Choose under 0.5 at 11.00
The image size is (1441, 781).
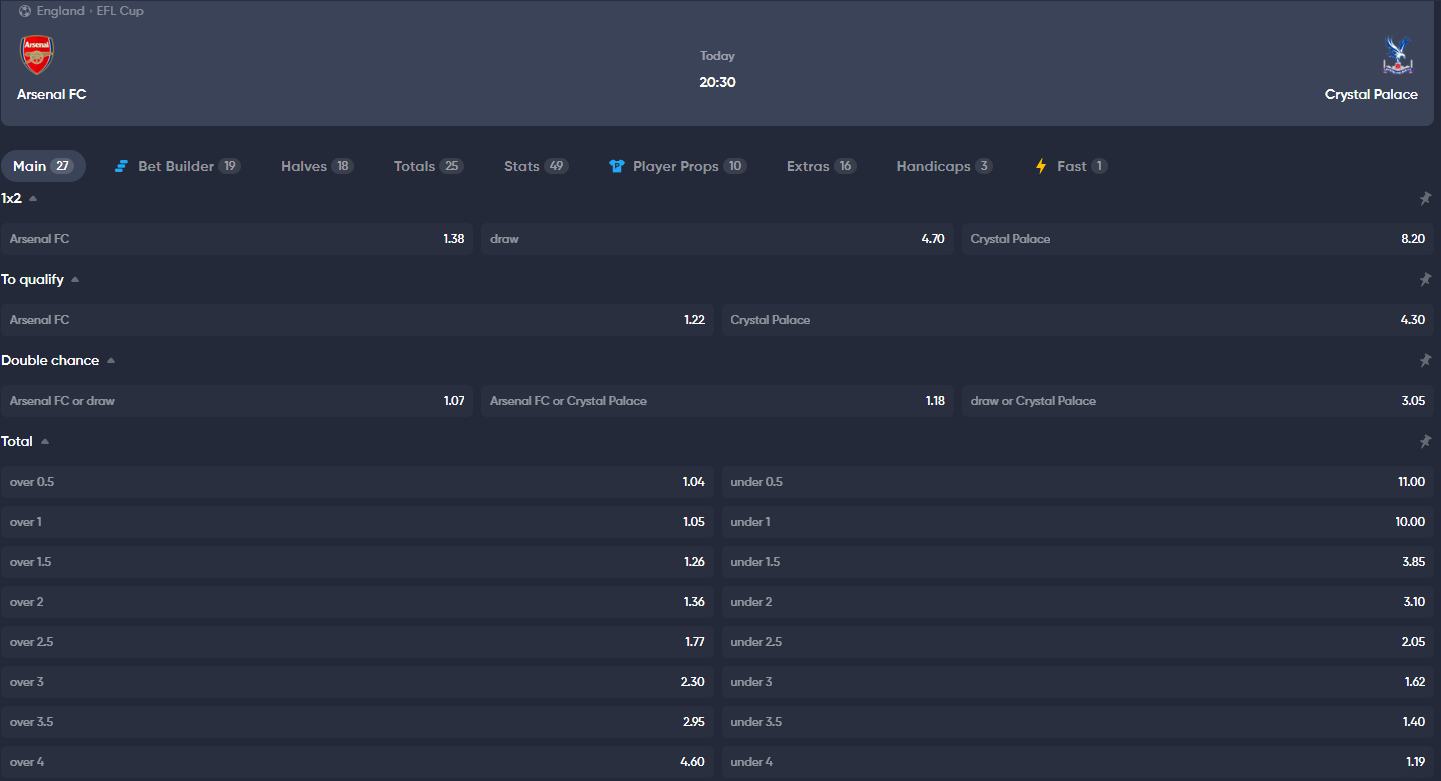tap(1078, 482)
